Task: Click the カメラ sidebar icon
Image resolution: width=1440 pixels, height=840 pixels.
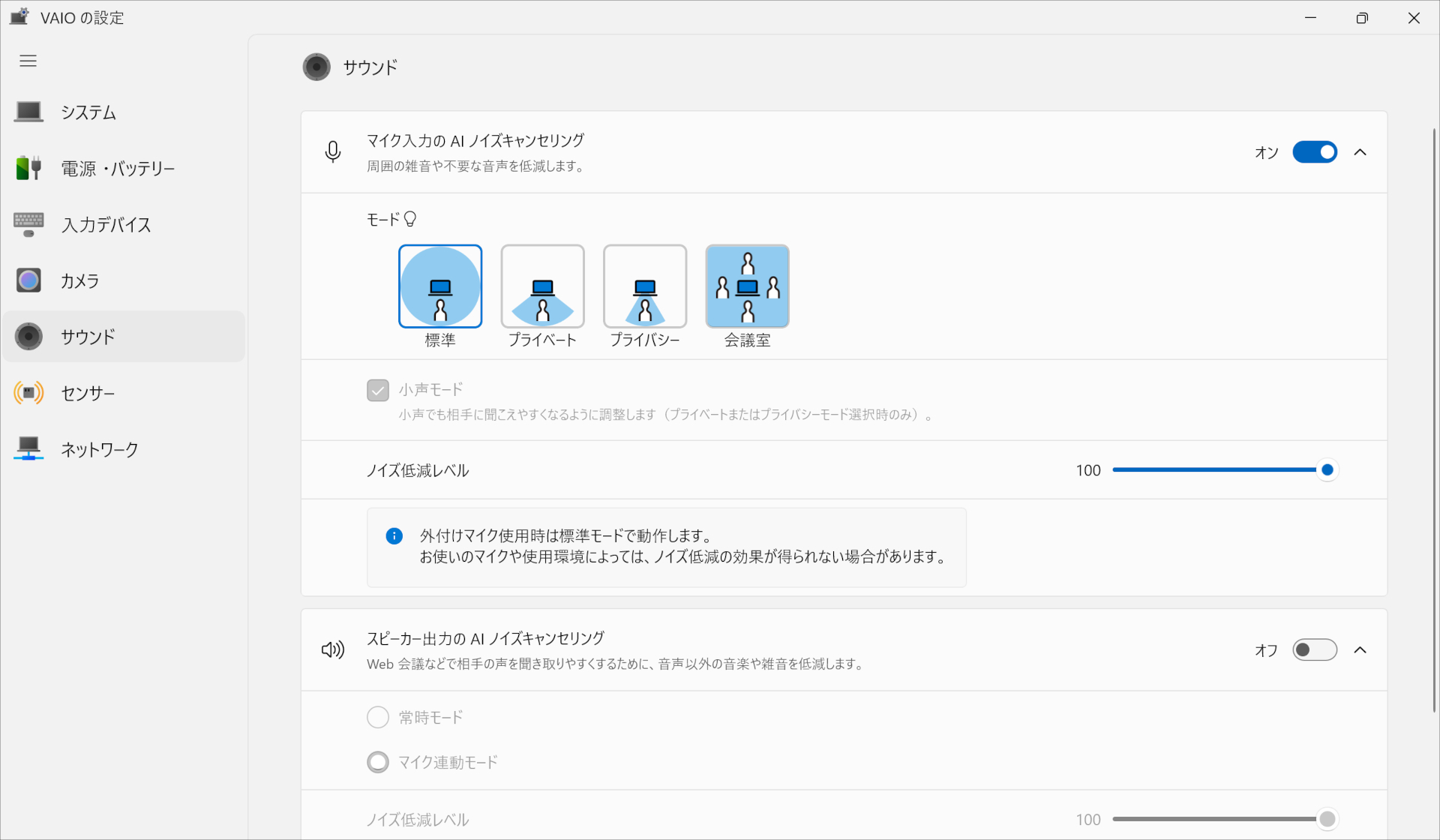Action: [28, 280]
